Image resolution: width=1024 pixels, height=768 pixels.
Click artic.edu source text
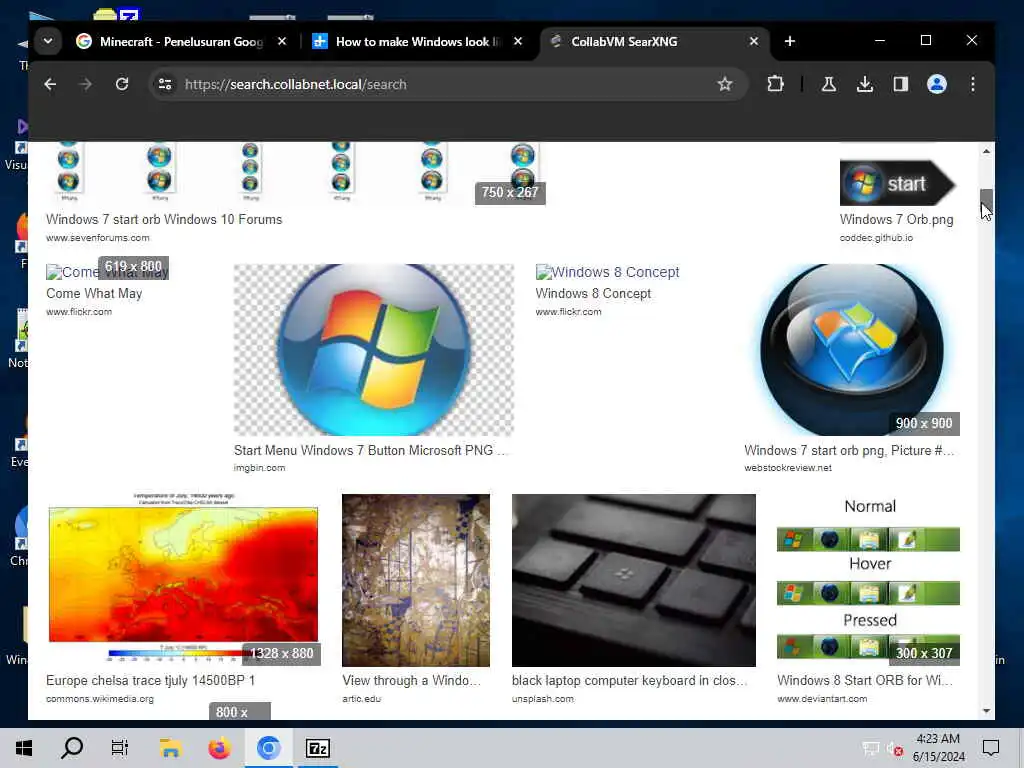point(361,699)
